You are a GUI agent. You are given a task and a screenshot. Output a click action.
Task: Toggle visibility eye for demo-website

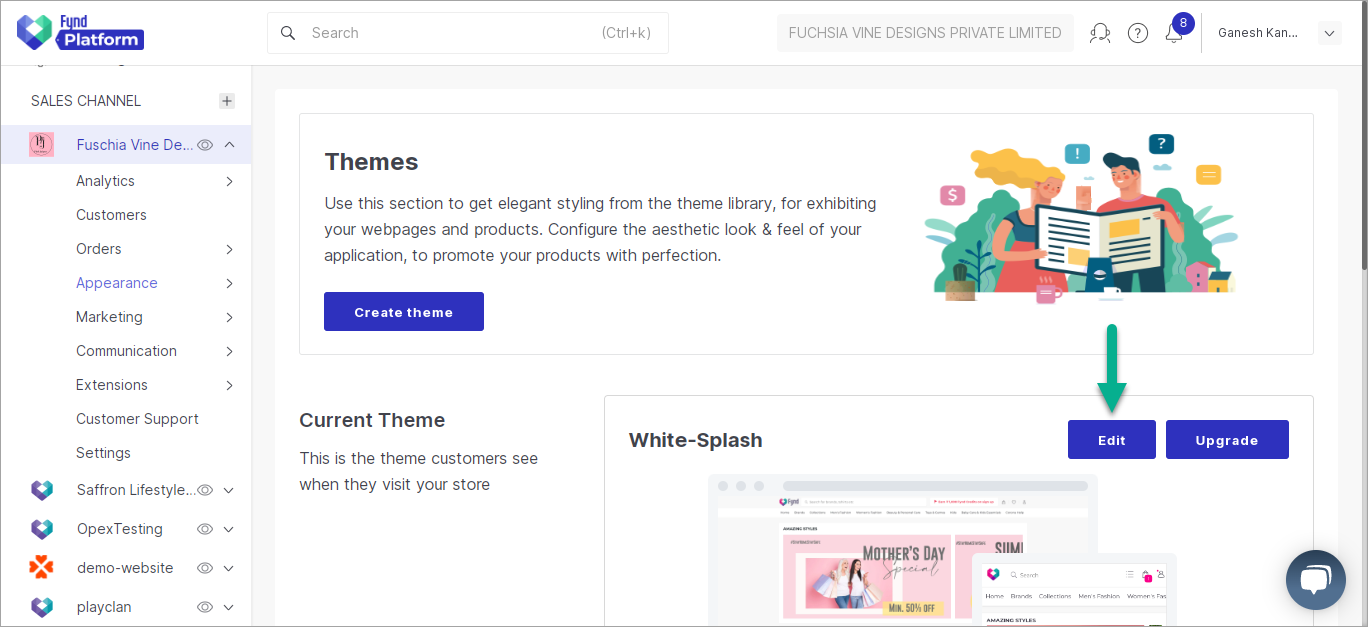point(205,568)
